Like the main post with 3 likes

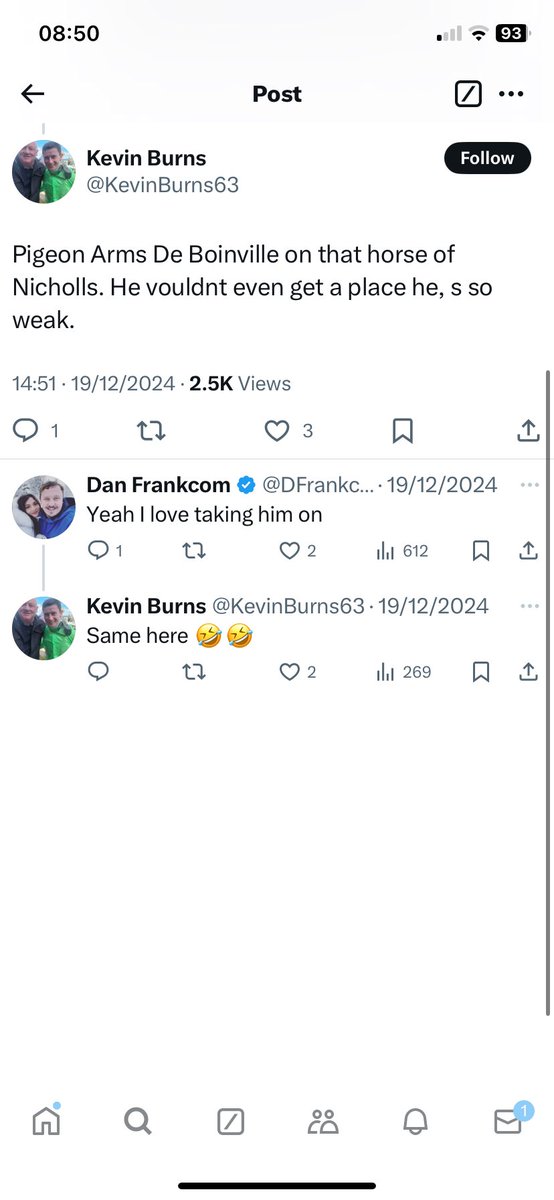(x=277, y=430)
